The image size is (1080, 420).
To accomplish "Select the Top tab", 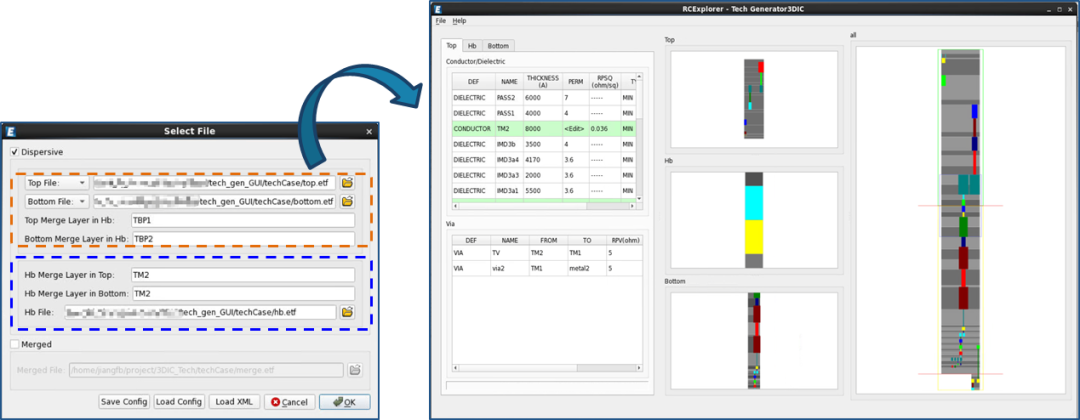I will tap(451, 45).
